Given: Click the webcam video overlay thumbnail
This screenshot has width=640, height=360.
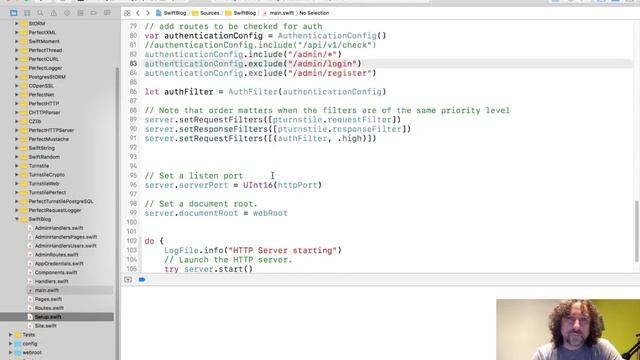Looking at the screenshot, I should pos(568,330).
